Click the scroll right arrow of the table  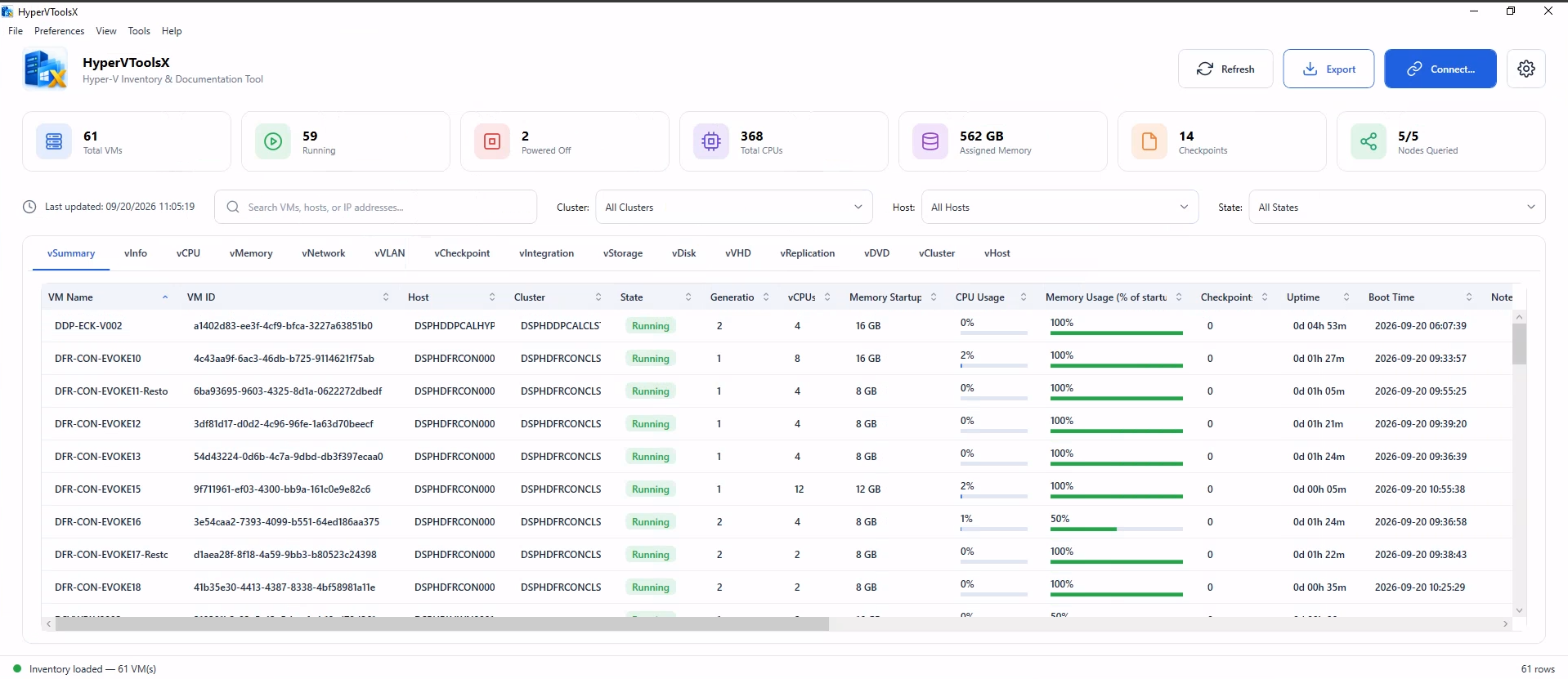pyautogui.click(x=1505, y=624)
